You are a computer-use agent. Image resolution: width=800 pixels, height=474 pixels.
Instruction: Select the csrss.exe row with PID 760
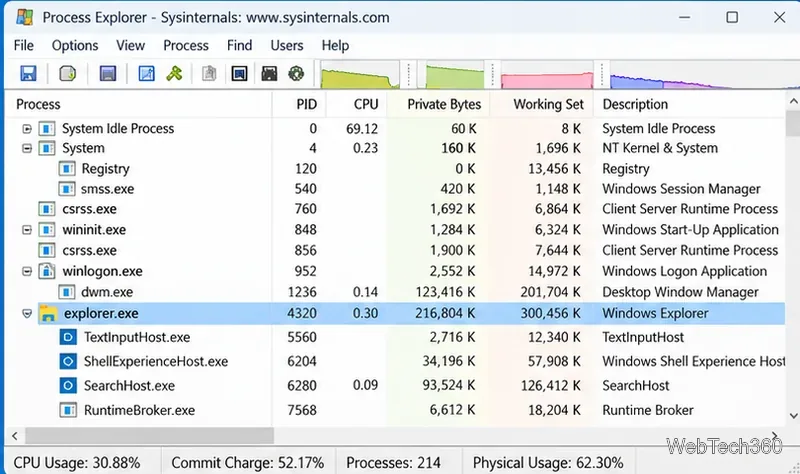(395, 209)
